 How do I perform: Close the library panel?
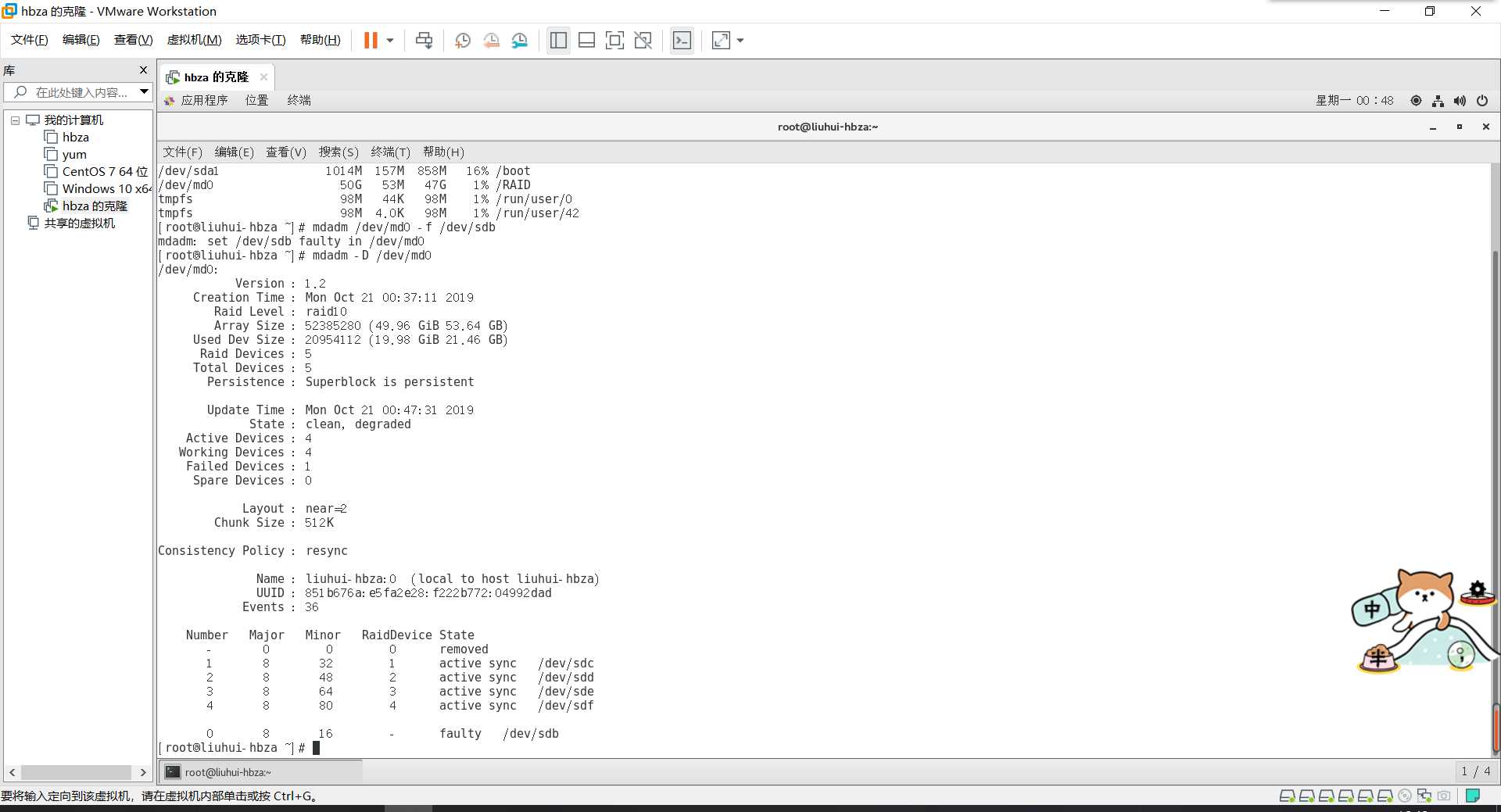pos(143,70)
